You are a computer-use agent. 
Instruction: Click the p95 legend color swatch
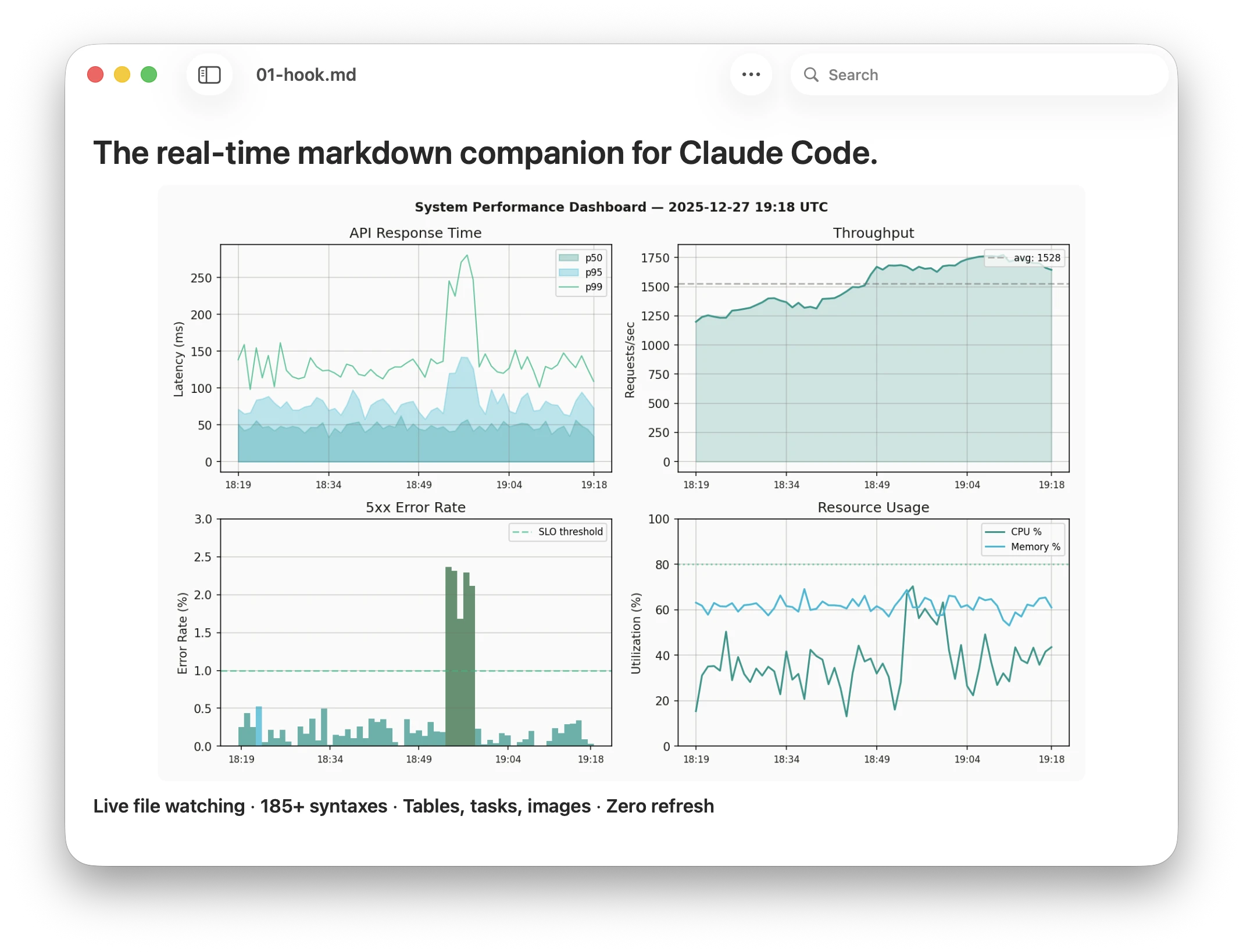click(568, 273)
